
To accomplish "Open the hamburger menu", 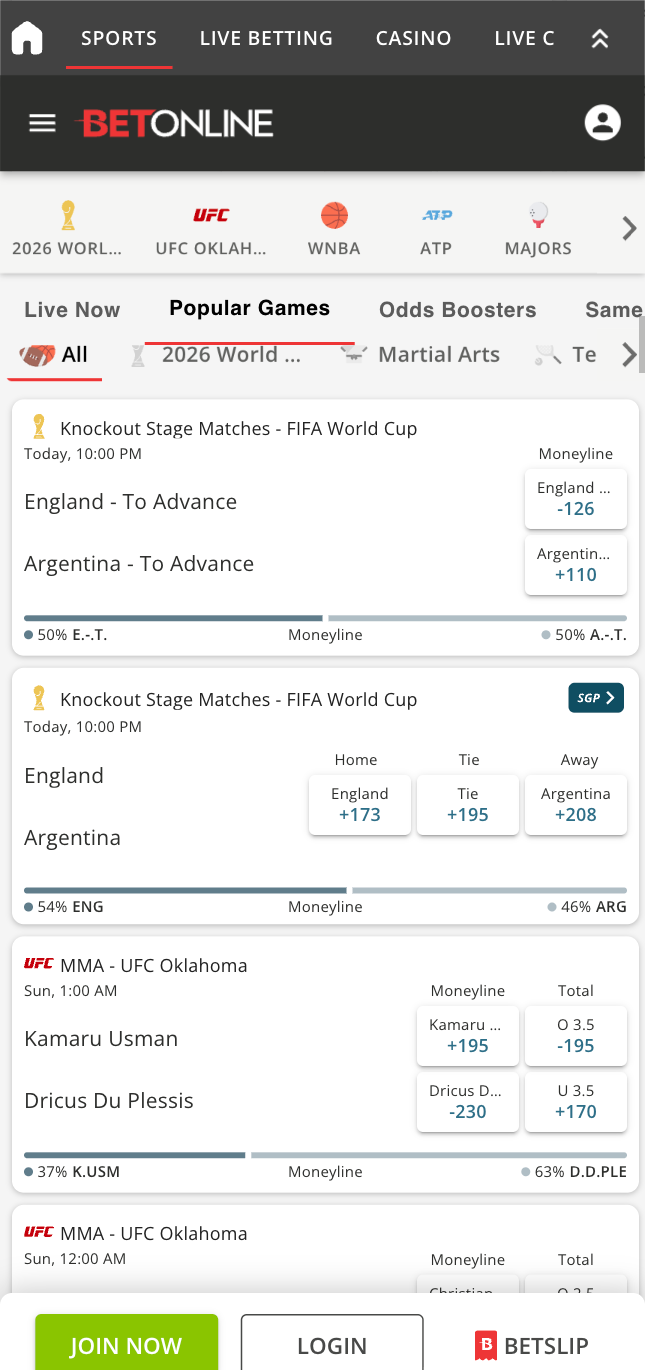I will 42,123.
